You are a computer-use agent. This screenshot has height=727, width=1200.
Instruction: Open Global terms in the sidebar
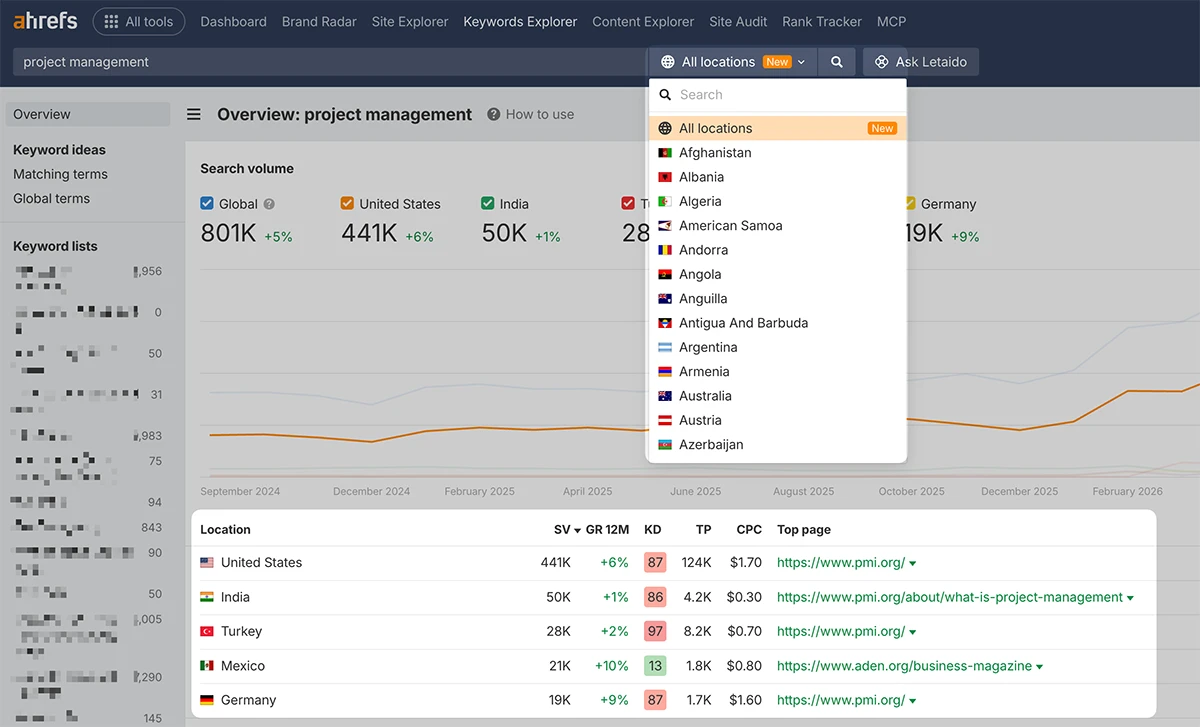point(51,198)
